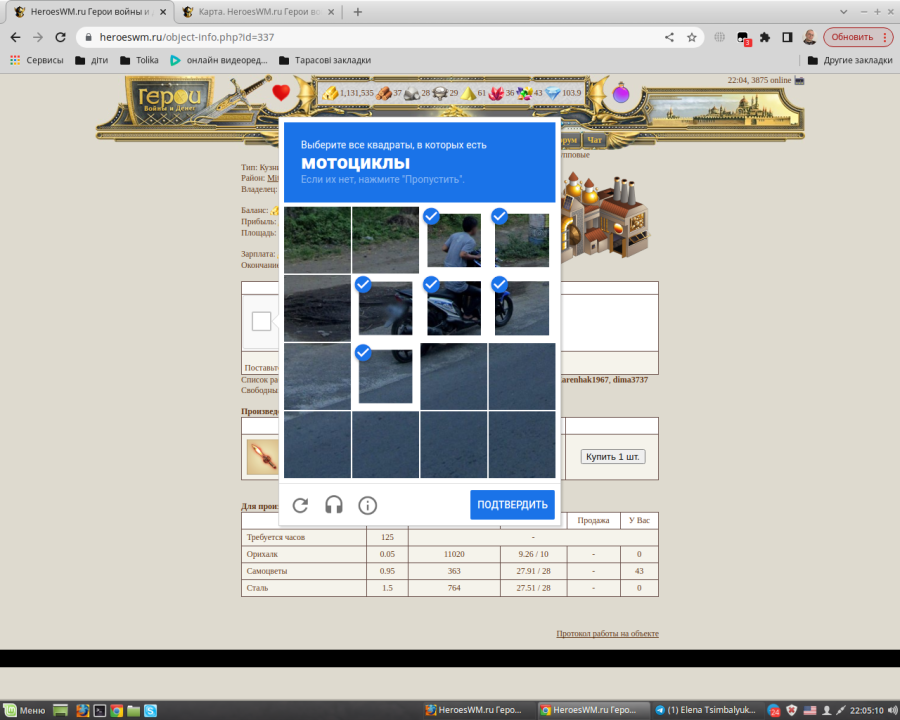Select the top-left grass captcha tile

(x=317, y=240)
